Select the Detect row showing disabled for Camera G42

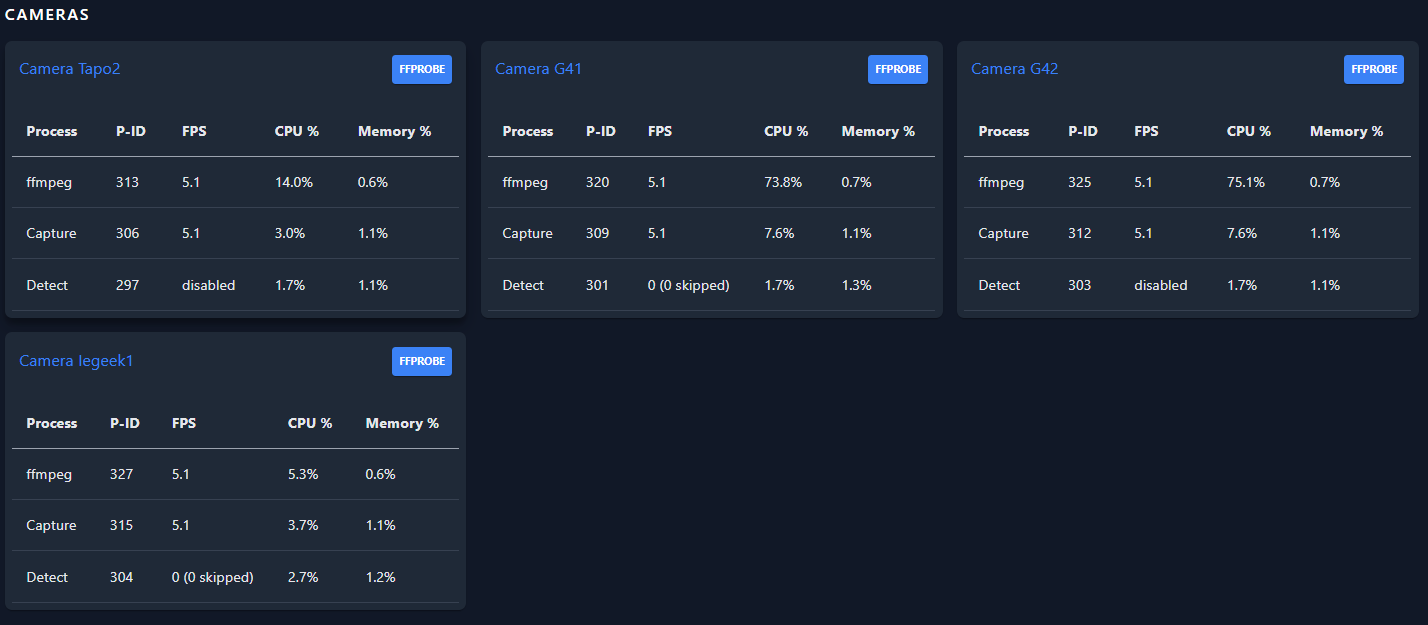pos(1187,285)
